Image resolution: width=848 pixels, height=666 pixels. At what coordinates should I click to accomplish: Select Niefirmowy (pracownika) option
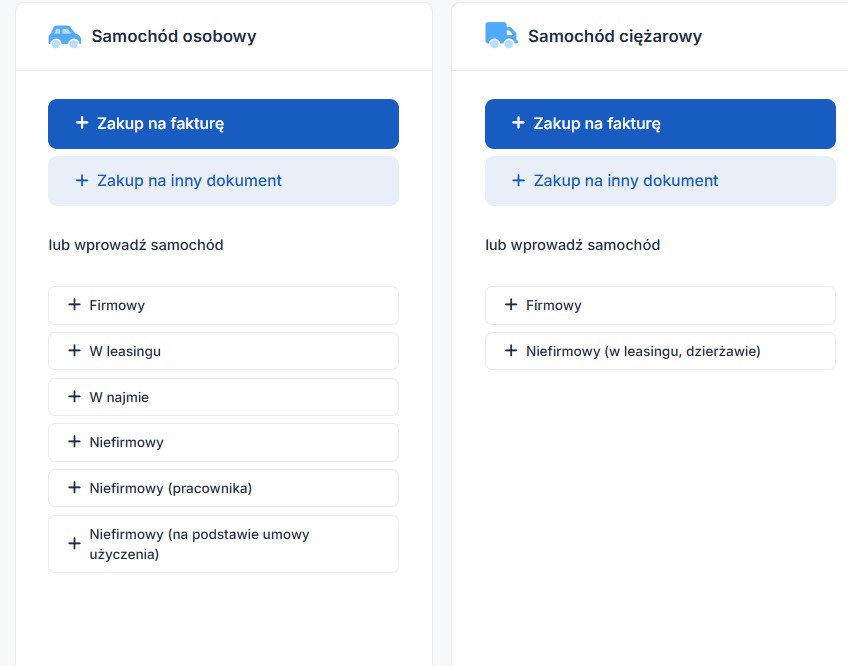tap(223, 488)
